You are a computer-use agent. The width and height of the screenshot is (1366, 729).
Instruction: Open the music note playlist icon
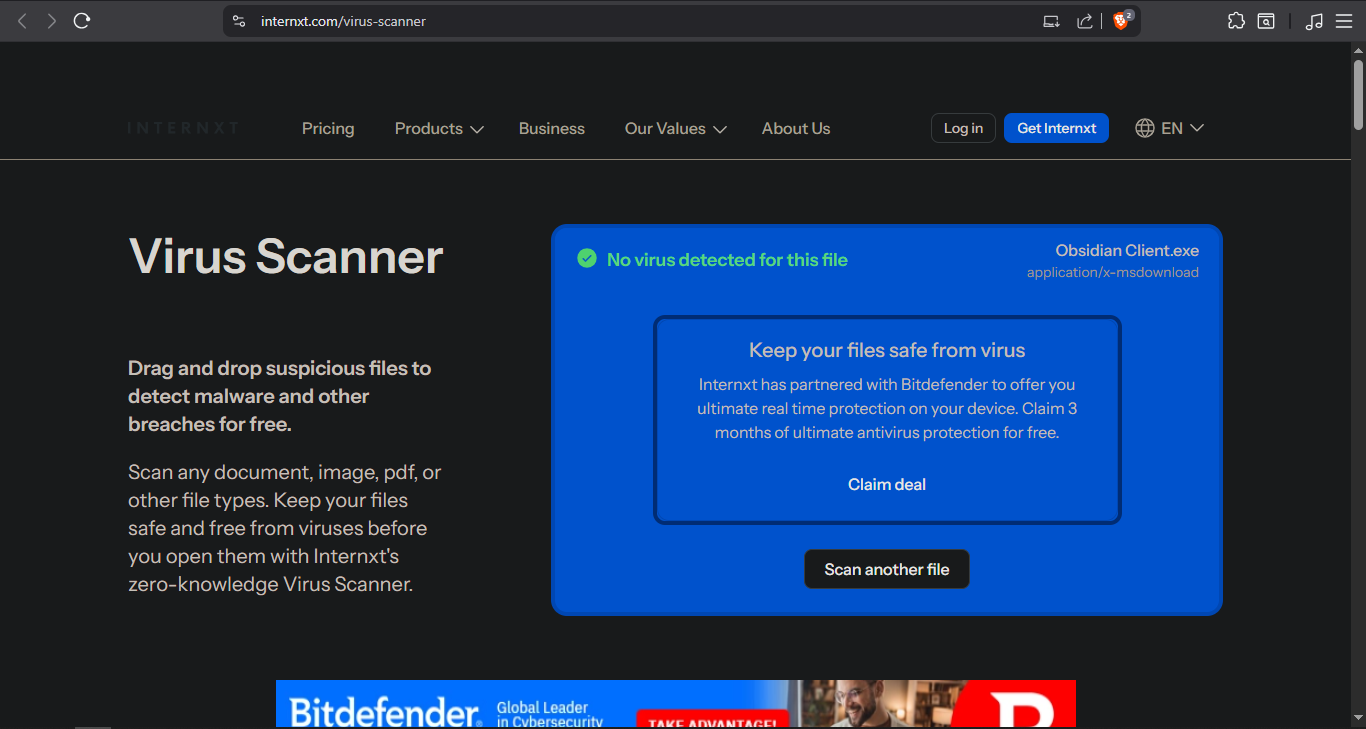pos(1314,21)
